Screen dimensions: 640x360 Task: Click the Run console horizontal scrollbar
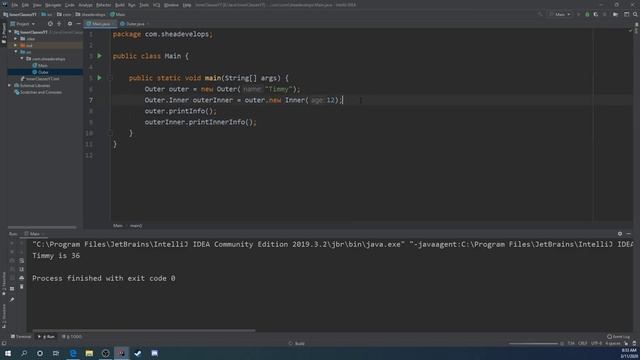pos(144,330)
